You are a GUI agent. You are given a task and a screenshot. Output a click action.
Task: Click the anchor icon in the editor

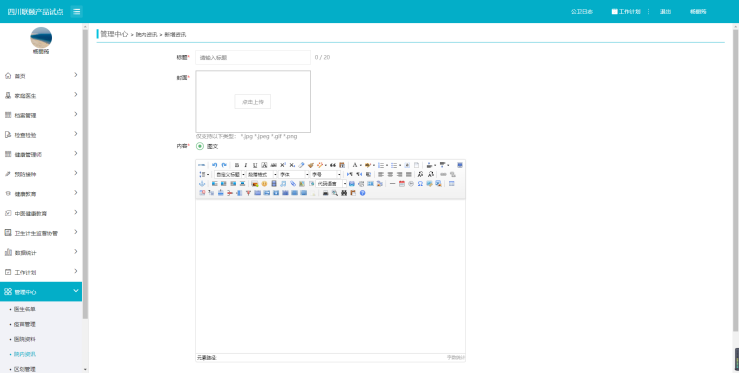pyautogui.click(x=202, y=184)
